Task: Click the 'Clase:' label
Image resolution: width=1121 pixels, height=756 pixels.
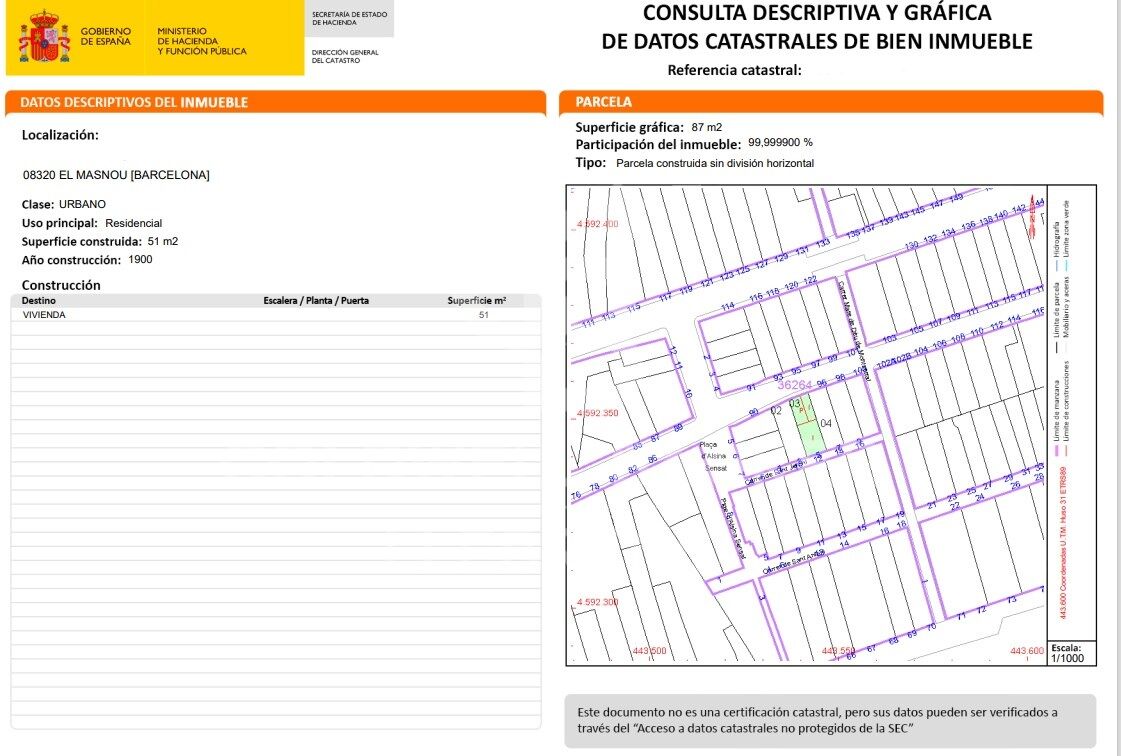Action: 38,205
